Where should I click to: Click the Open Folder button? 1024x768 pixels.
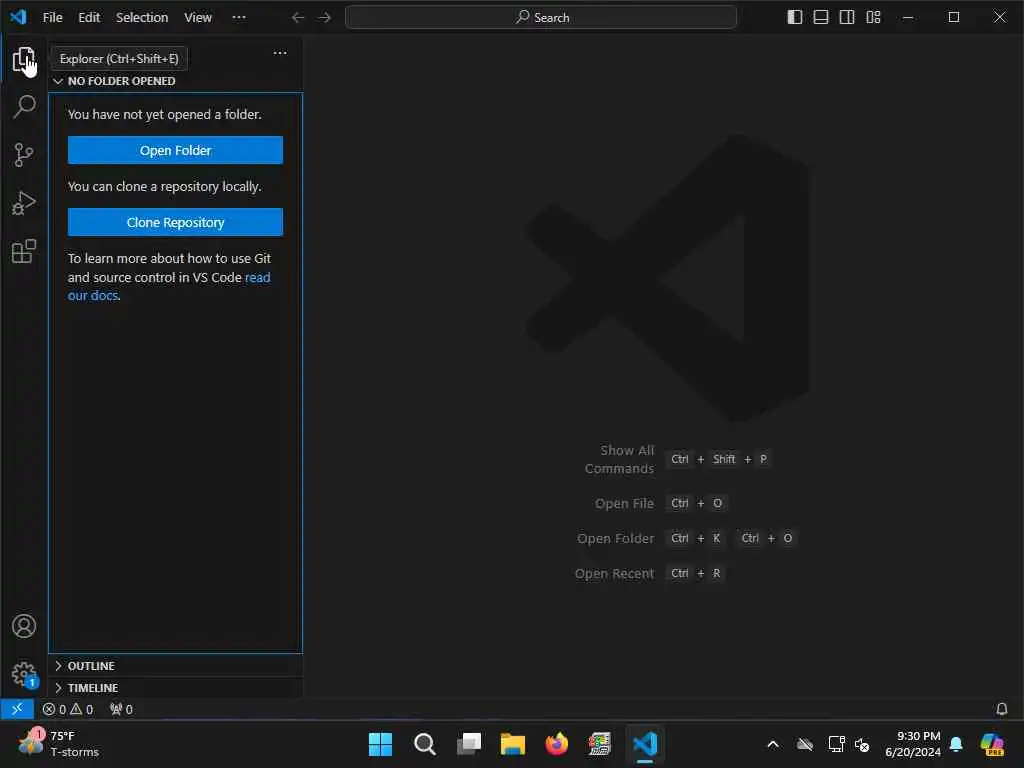(175, 150)
